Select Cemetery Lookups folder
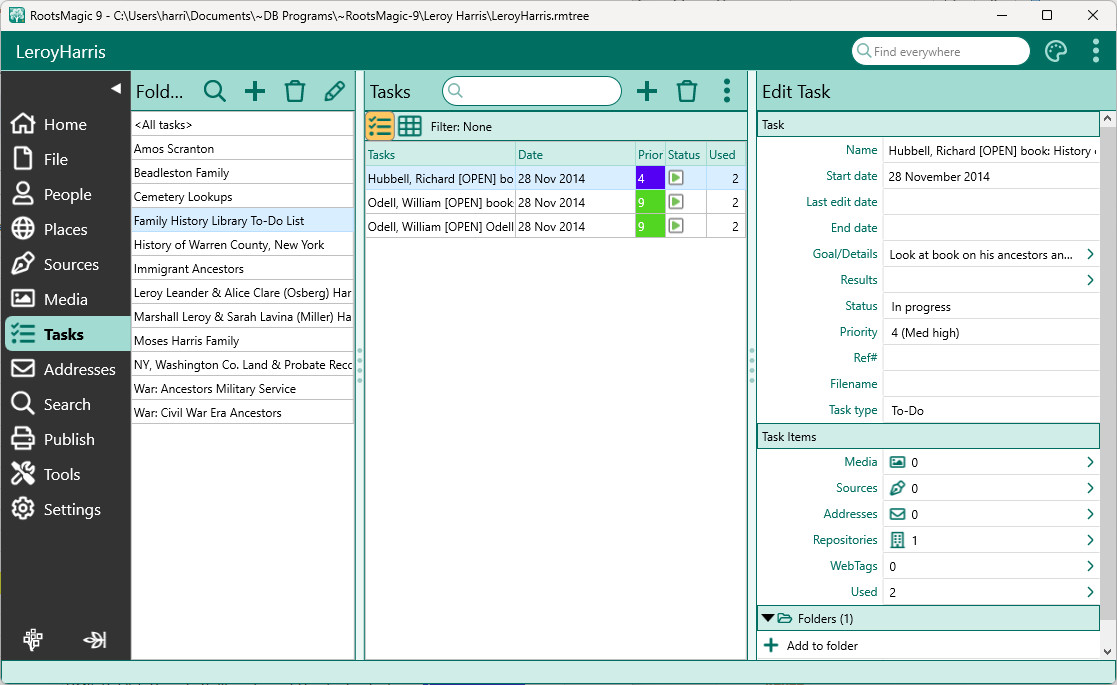Image resolution: width=1117 pixels, height=685 pixels. point(183,197)
